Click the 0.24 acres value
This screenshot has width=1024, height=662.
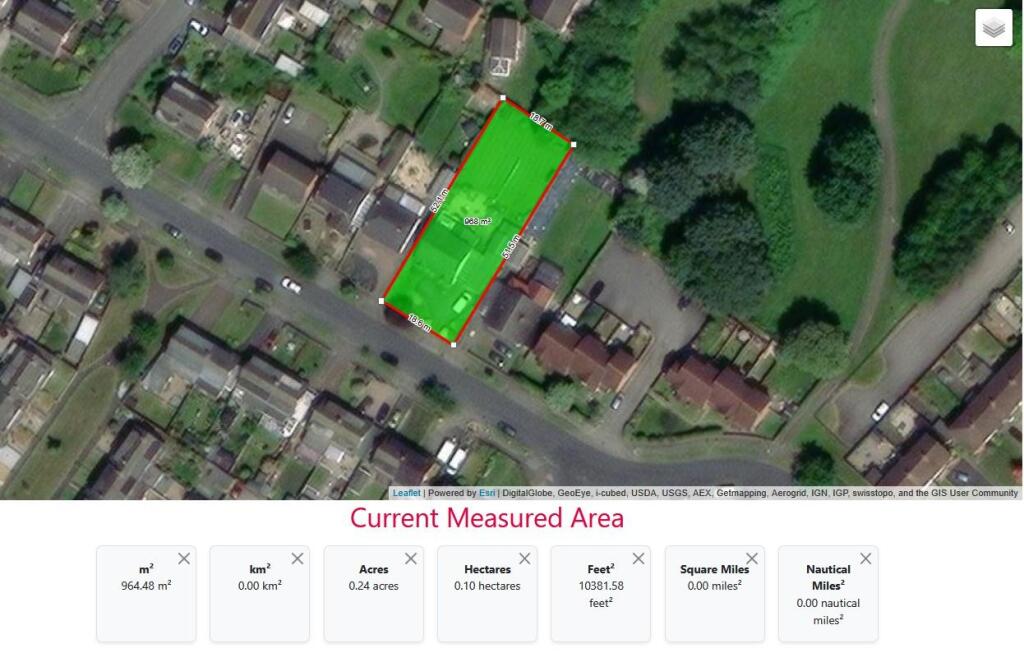point(374,586)
